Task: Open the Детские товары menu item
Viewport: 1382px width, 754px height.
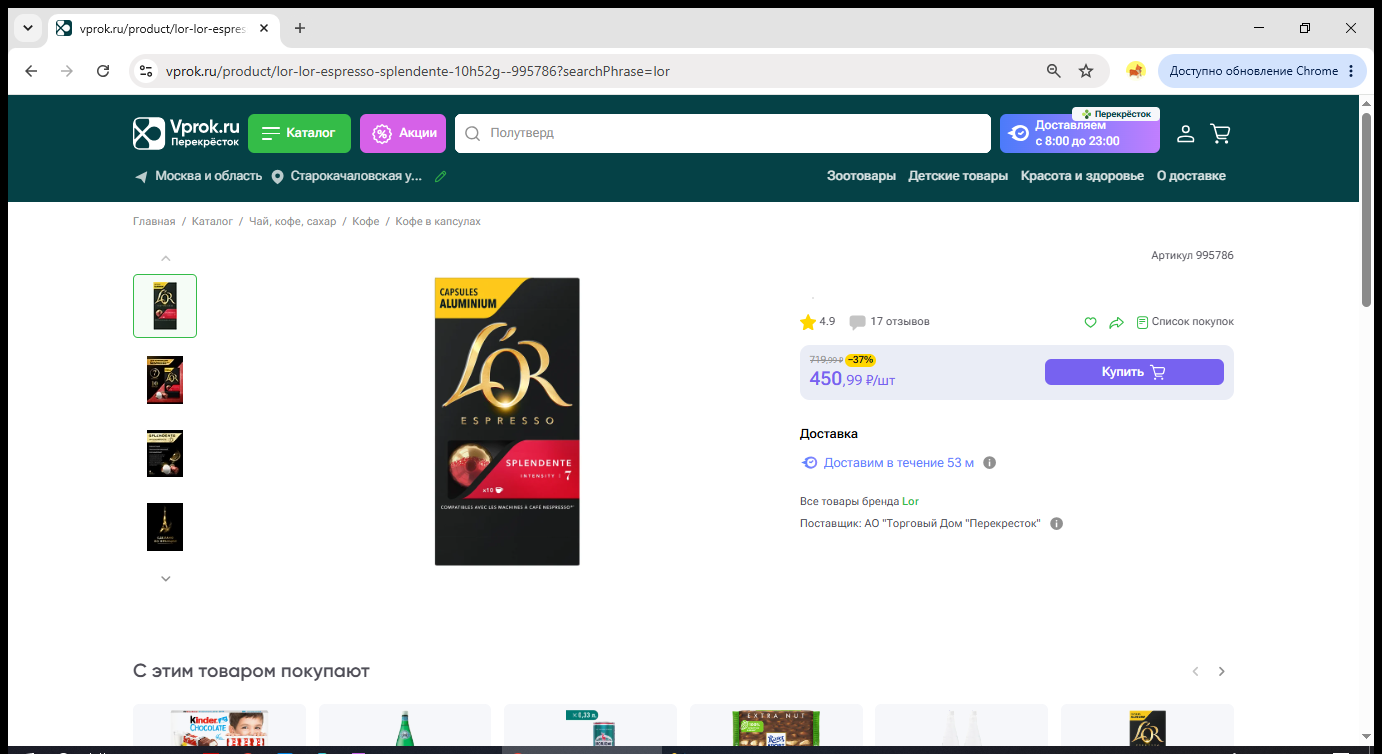Action: pos(958,176)
